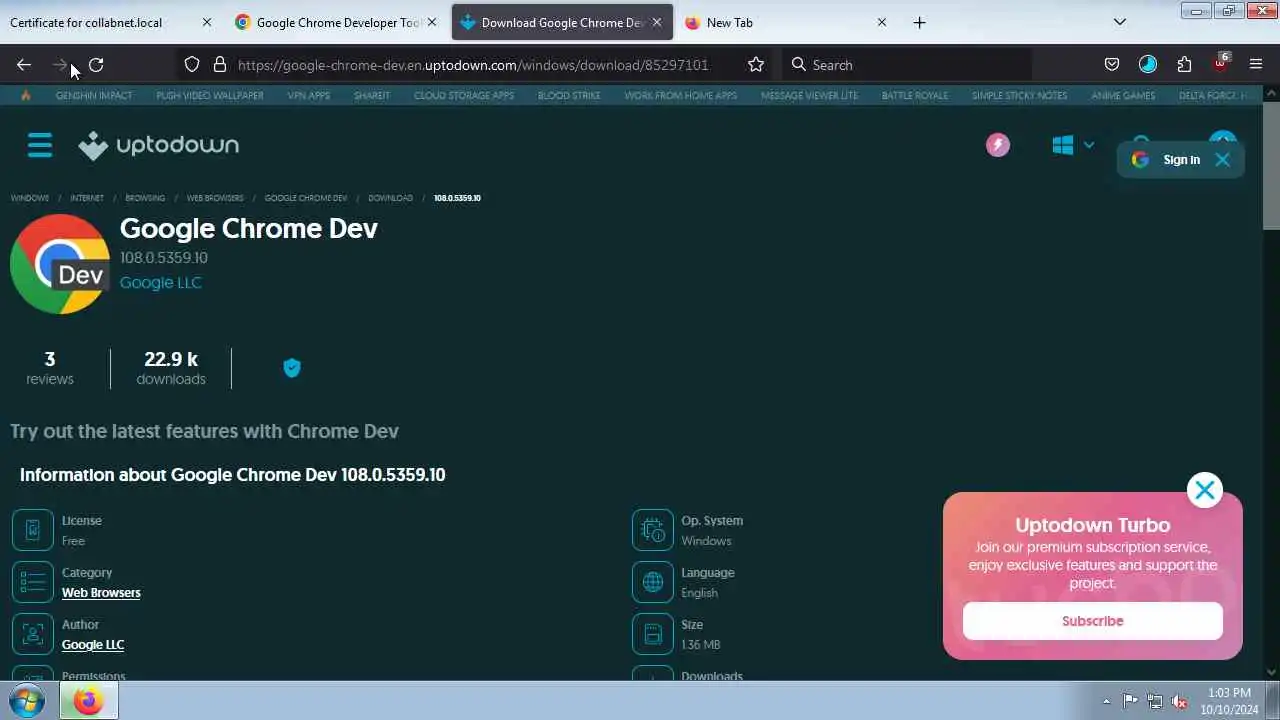Bookmark this page with the star

pos(756,65)
